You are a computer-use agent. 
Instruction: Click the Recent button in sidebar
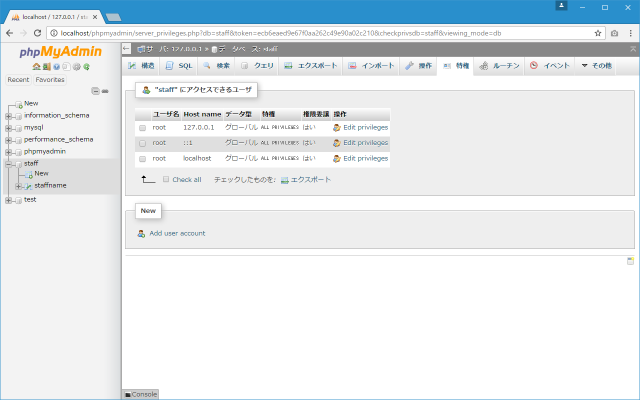coord(18,80)
